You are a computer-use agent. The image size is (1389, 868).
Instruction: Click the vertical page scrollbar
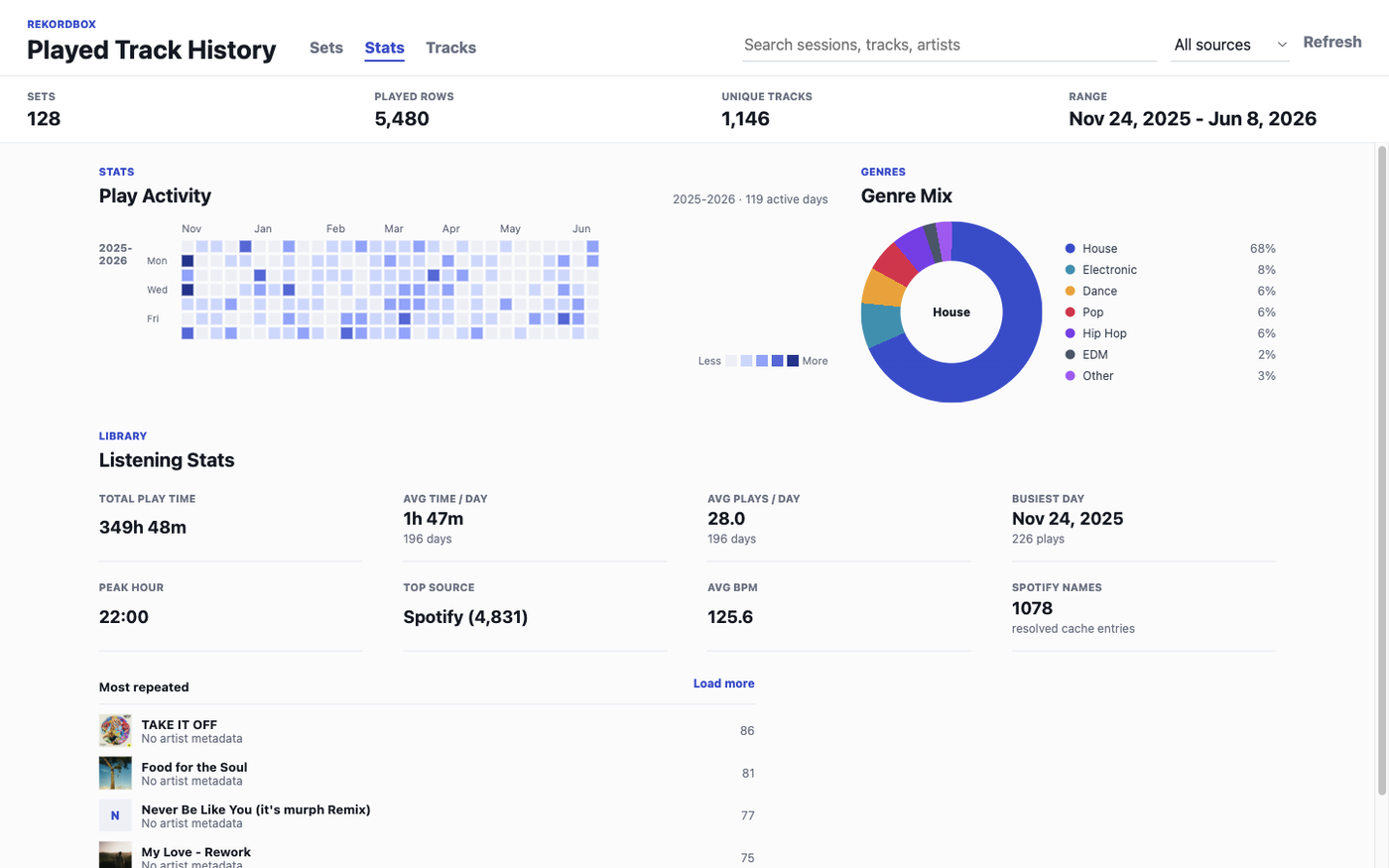point(1381,471)
